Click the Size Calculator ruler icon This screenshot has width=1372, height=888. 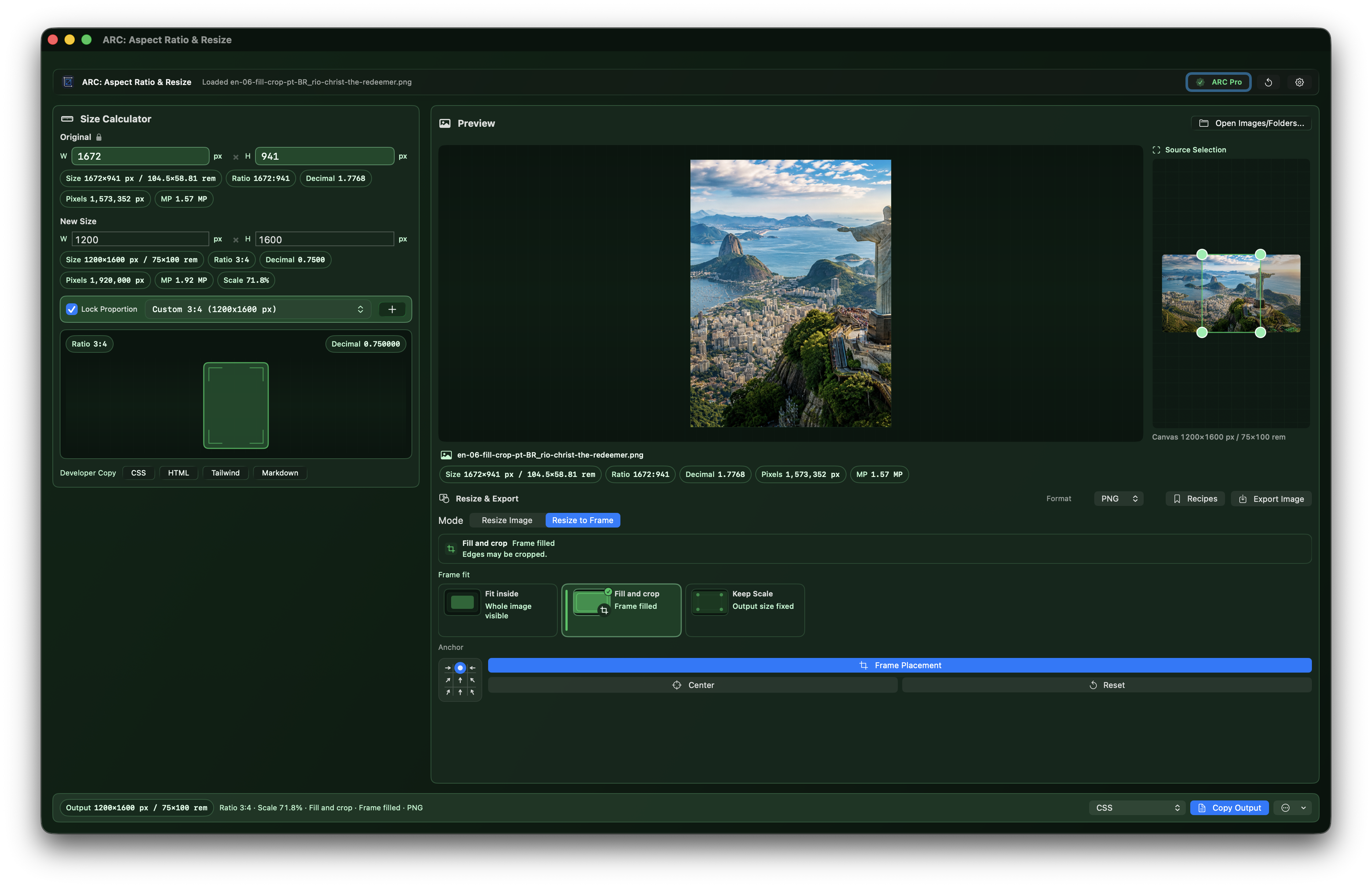(67, 119)
